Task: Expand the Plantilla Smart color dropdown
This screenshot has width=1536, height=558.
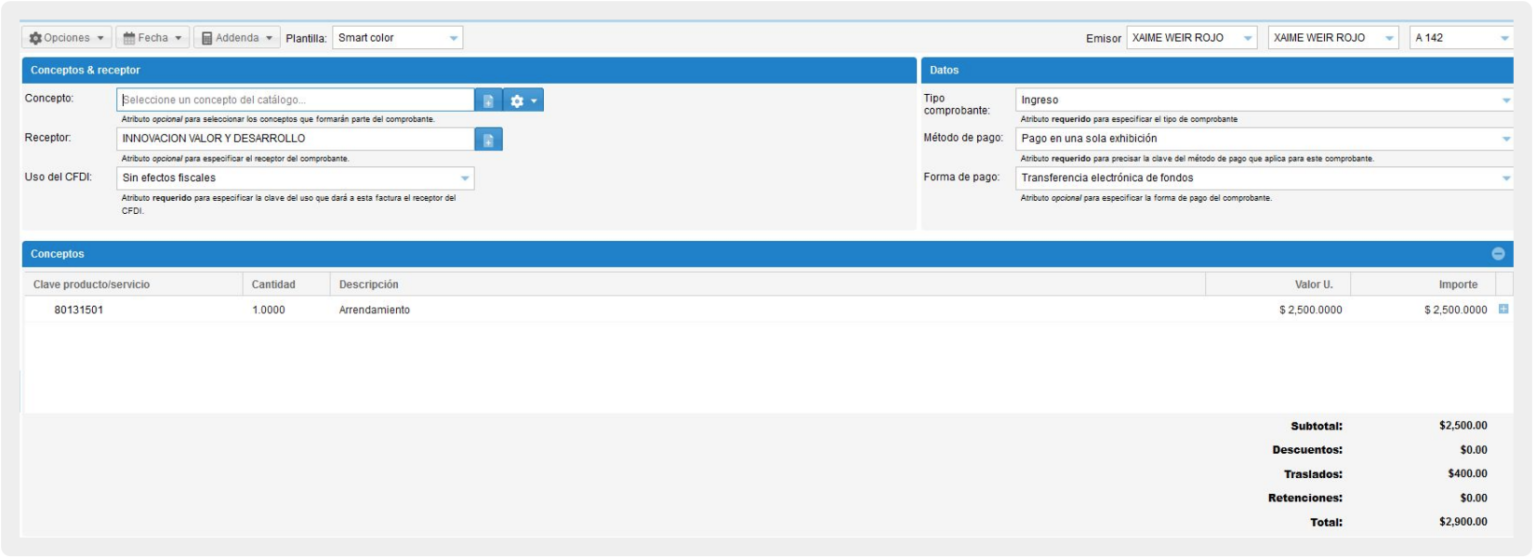Action: coord(397,38)
